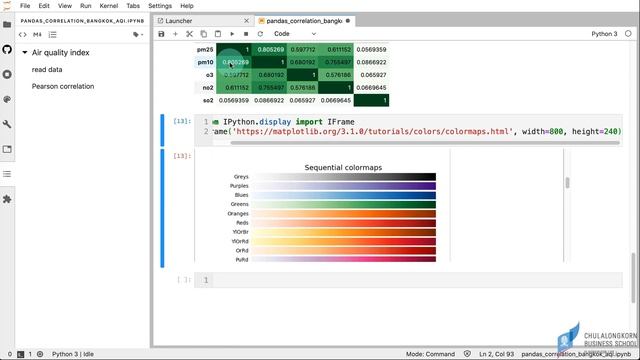This screenshot has height=360, width=640.
Task: Click the Python 3 kernel name
Action: tap(604, 34)
